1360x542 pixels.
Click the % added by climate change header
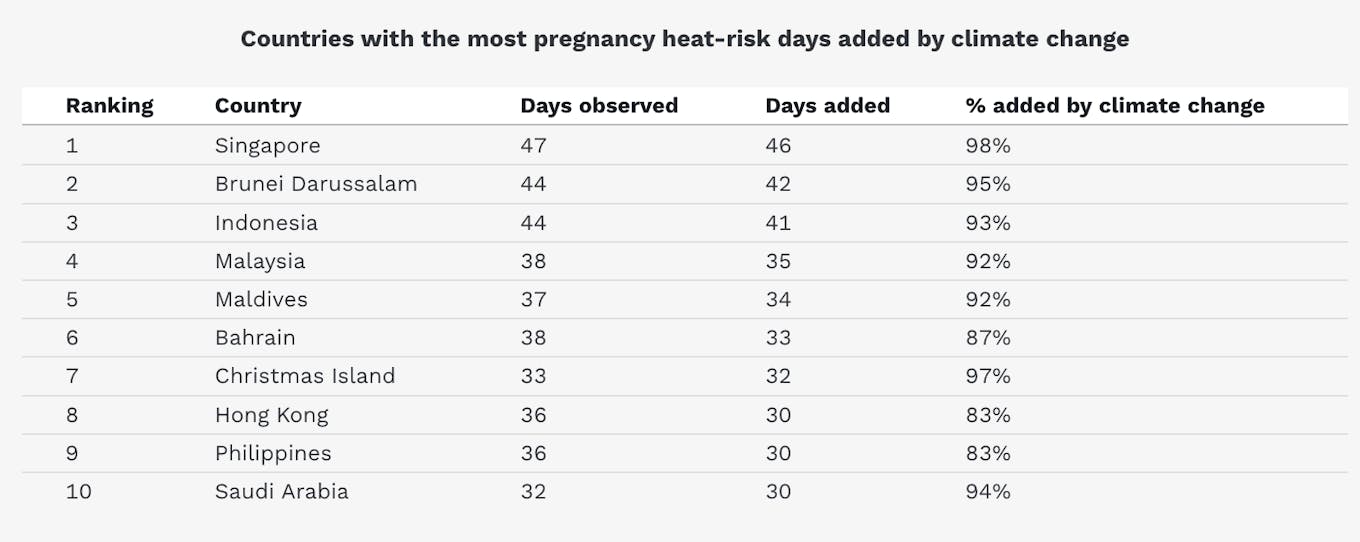click(x=1115, y=106)
